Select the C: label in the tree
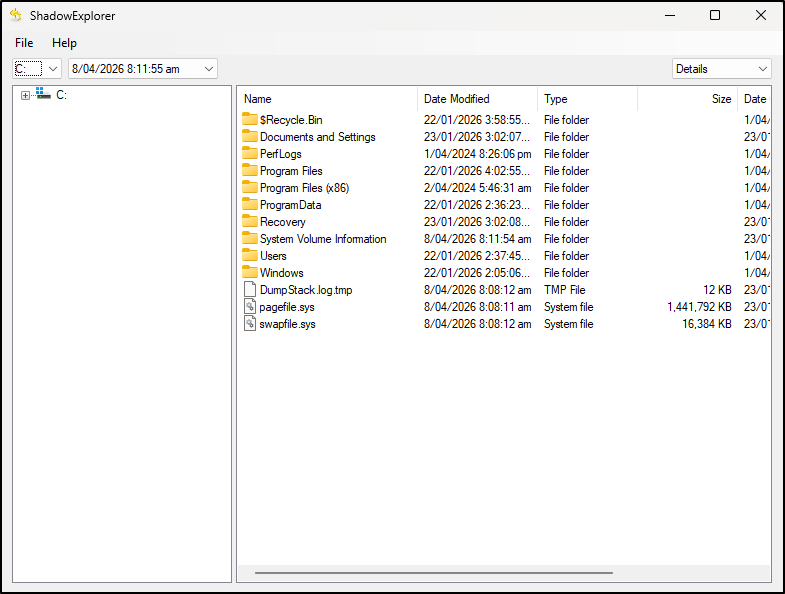Screen dimensions: 785x594 61,95
